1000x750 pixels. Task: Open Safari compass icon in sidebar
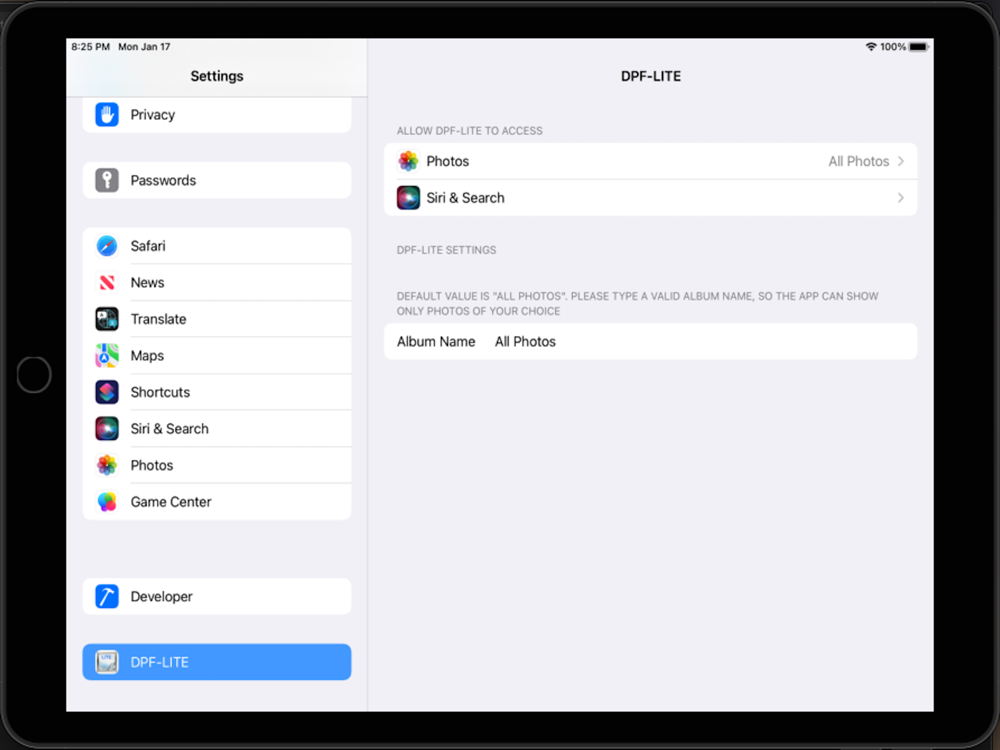tap(107, 246)
